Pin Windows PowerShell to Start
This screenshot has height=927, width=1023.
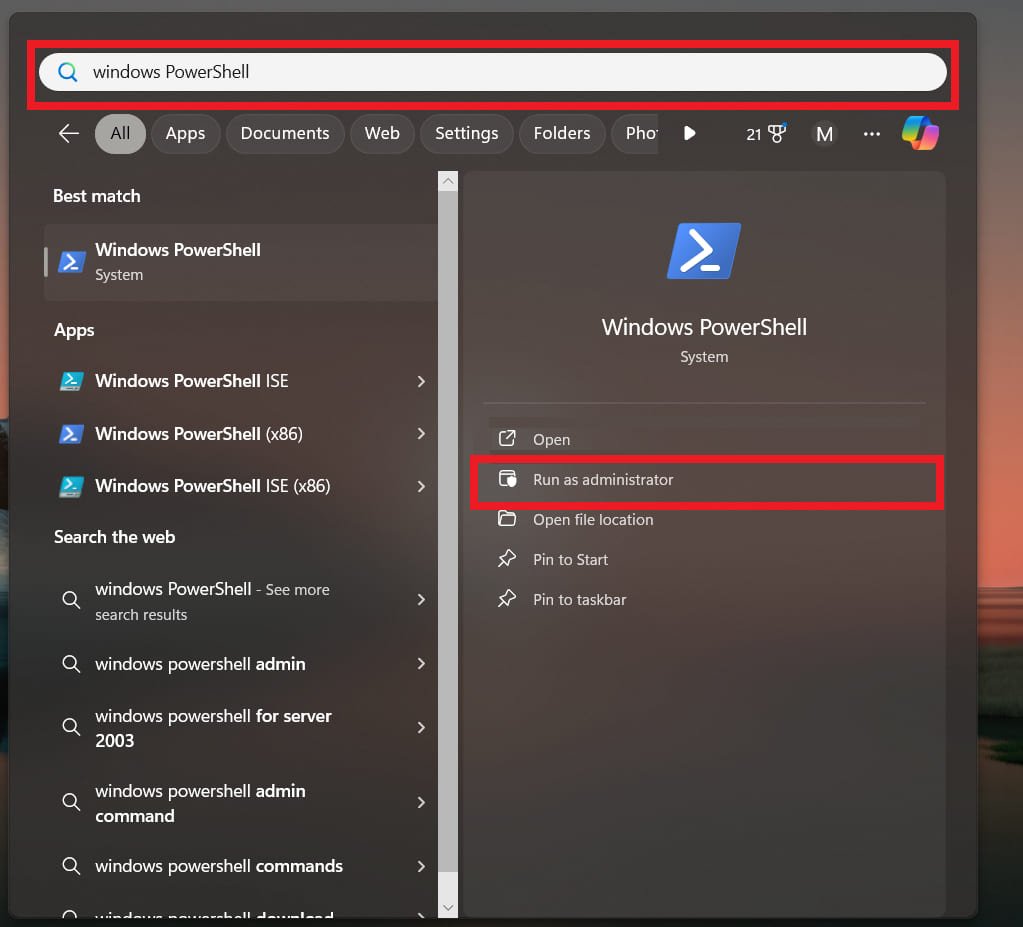[x=570, y=559]
